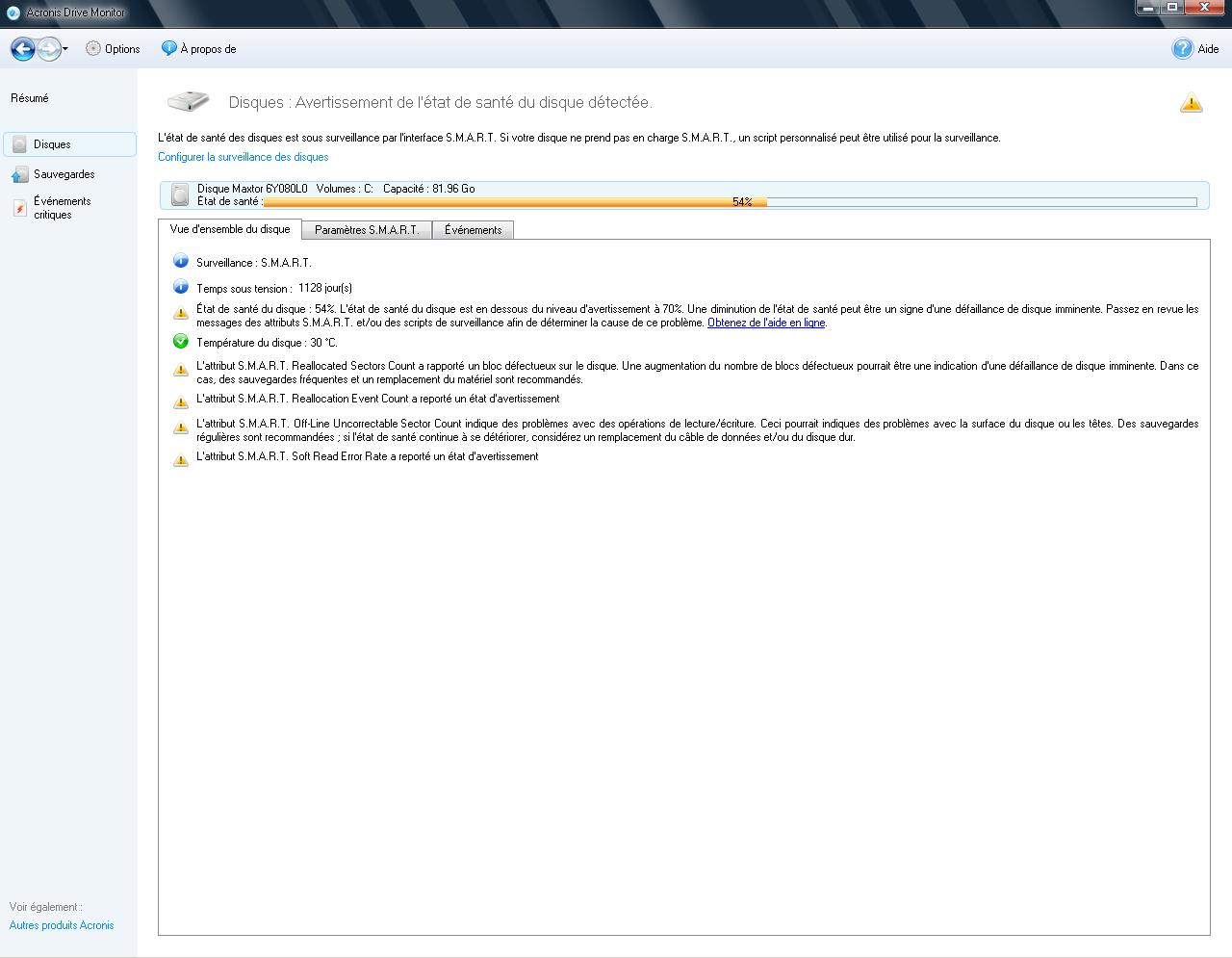Screen dimensions: 1232x958
Task: Minimize the Acronis Drive Monitor window
Action: pos(1147,8)
